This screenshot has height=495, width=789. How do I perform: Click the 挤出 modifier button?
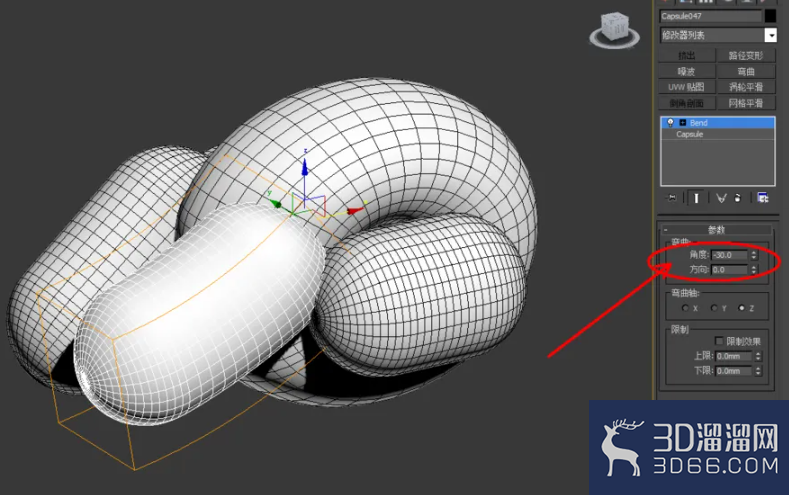click(686, 55)
